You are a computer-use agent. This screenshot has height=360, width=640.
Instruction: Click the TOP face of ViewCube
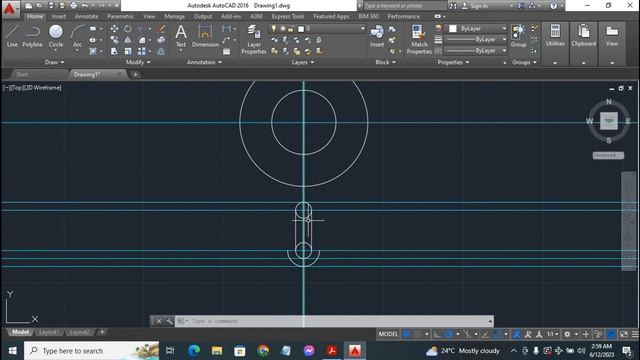click(609, 121)
